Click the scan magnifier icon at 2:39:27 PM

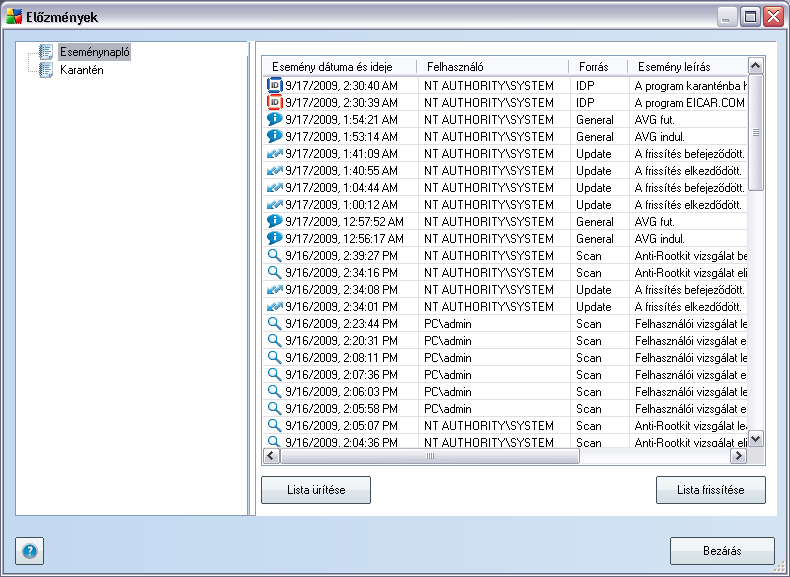[274, 255]
